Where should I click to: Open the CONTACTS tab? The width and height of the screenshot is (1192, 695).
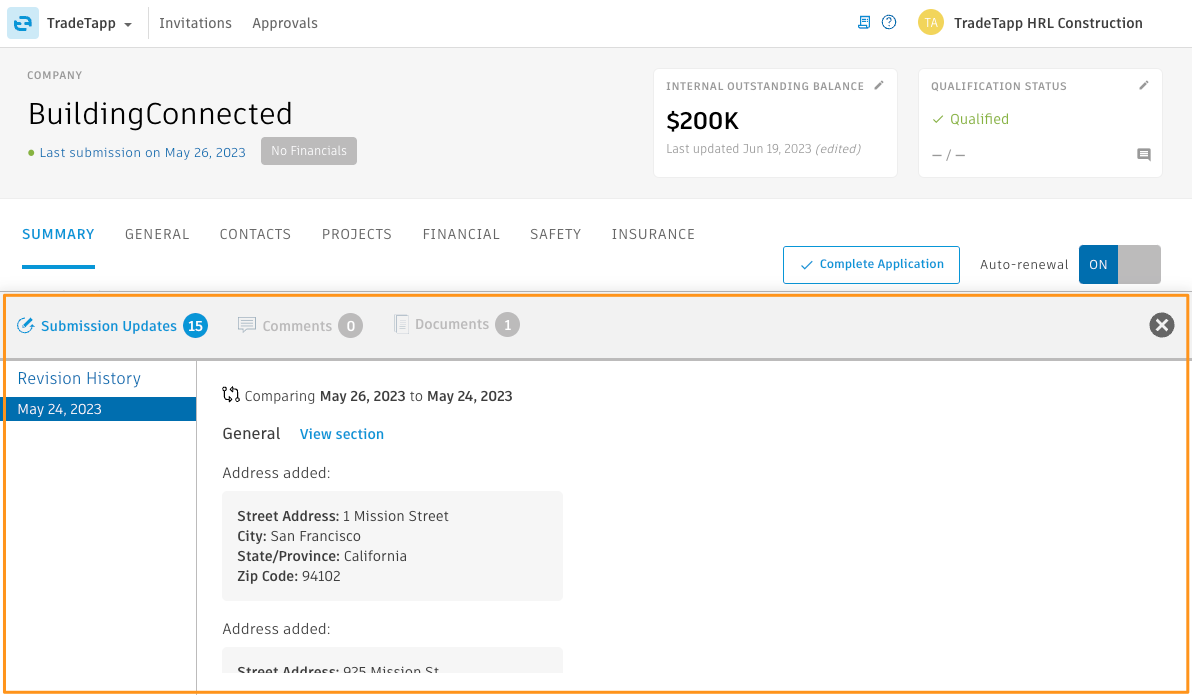point(255,234)
